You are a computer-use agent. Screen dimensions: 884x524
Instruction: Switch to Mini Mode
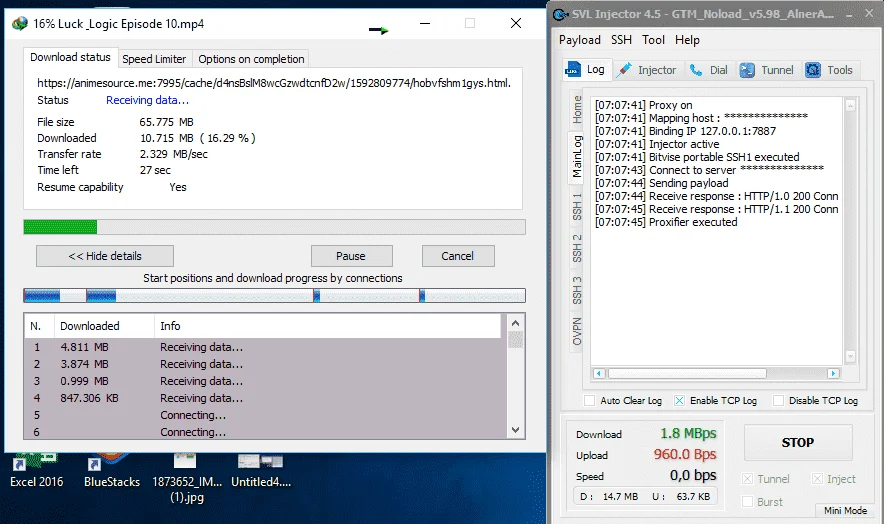(x=845, y=510)
